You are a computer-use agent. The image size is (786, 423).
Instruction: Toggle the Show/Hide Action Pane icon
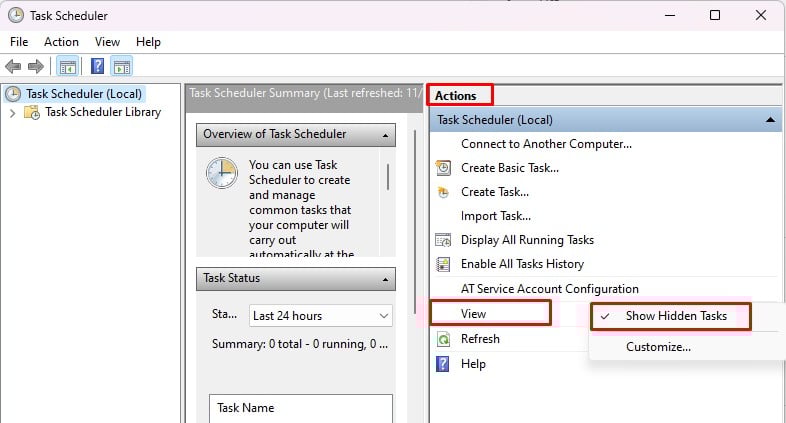122,67
